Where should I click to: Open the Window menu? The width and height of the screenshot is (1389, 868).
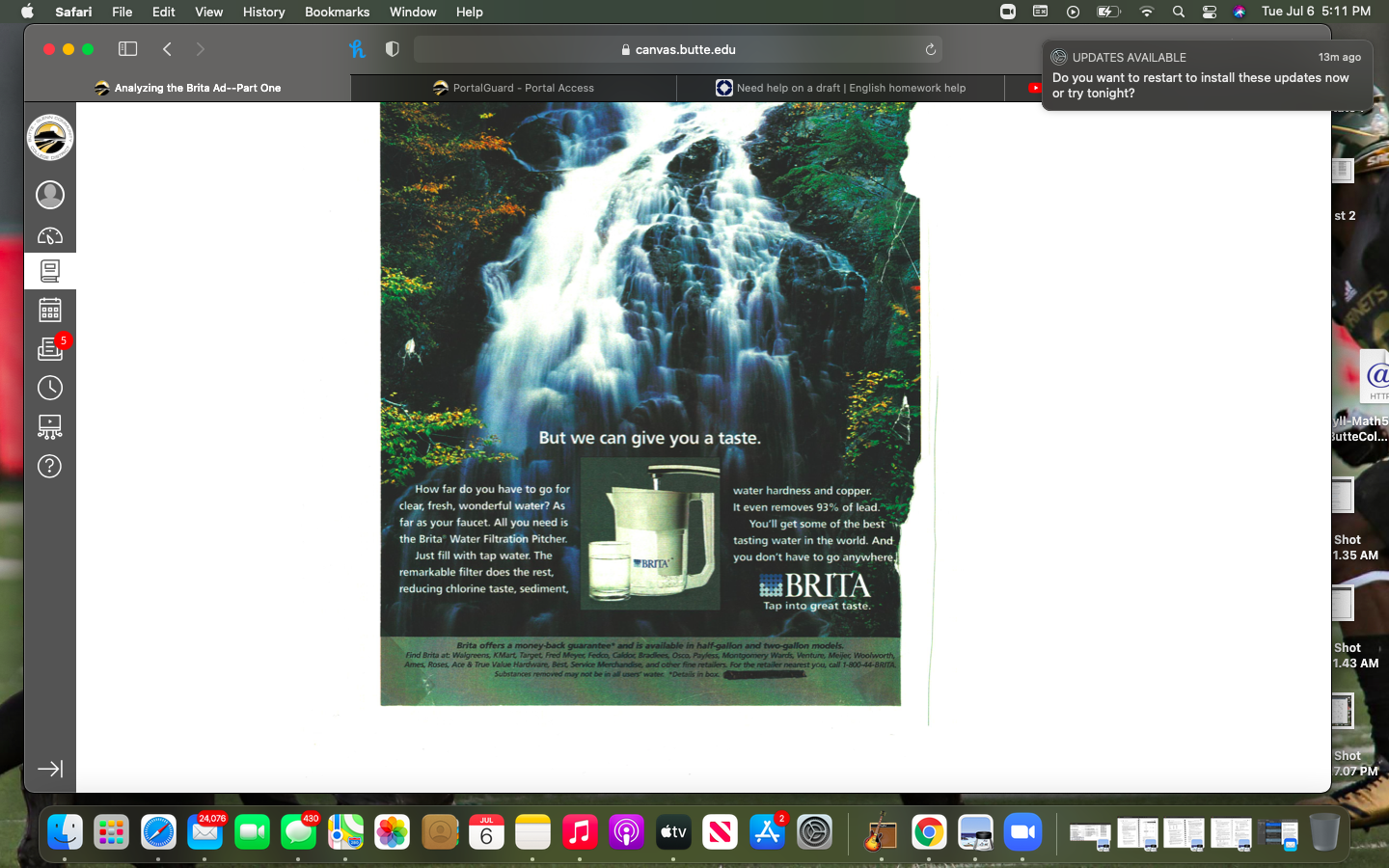click(x=413, y=12)
